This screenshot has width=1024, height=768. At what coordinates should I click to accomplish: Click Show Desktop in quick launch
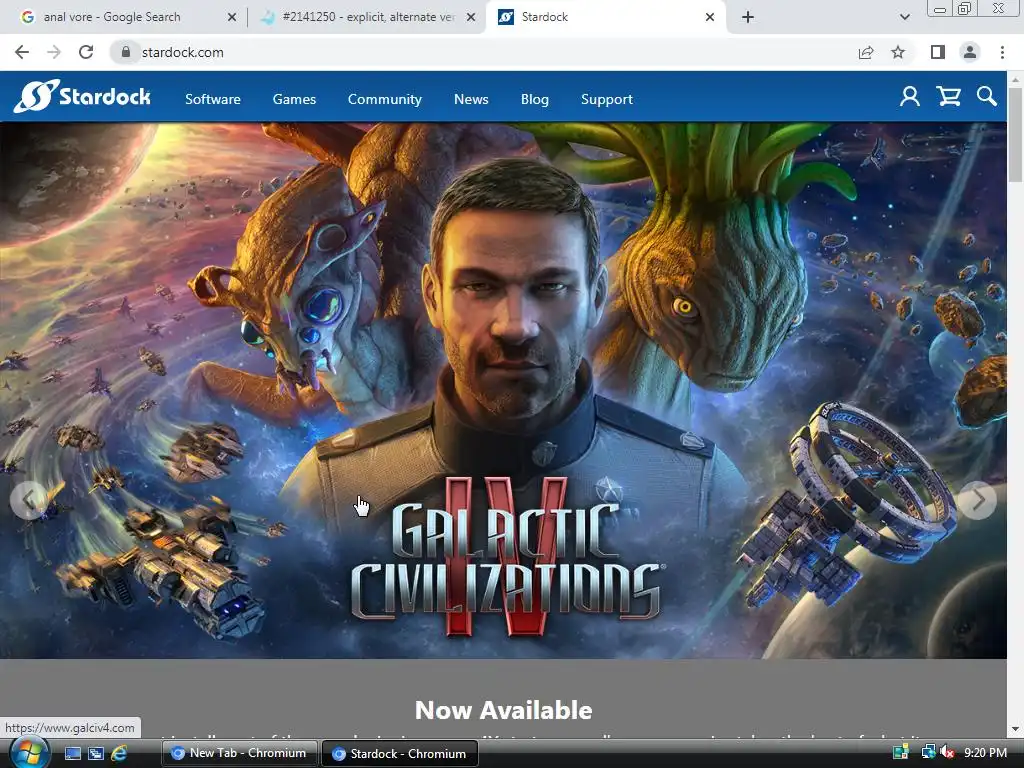coord(72,754)
